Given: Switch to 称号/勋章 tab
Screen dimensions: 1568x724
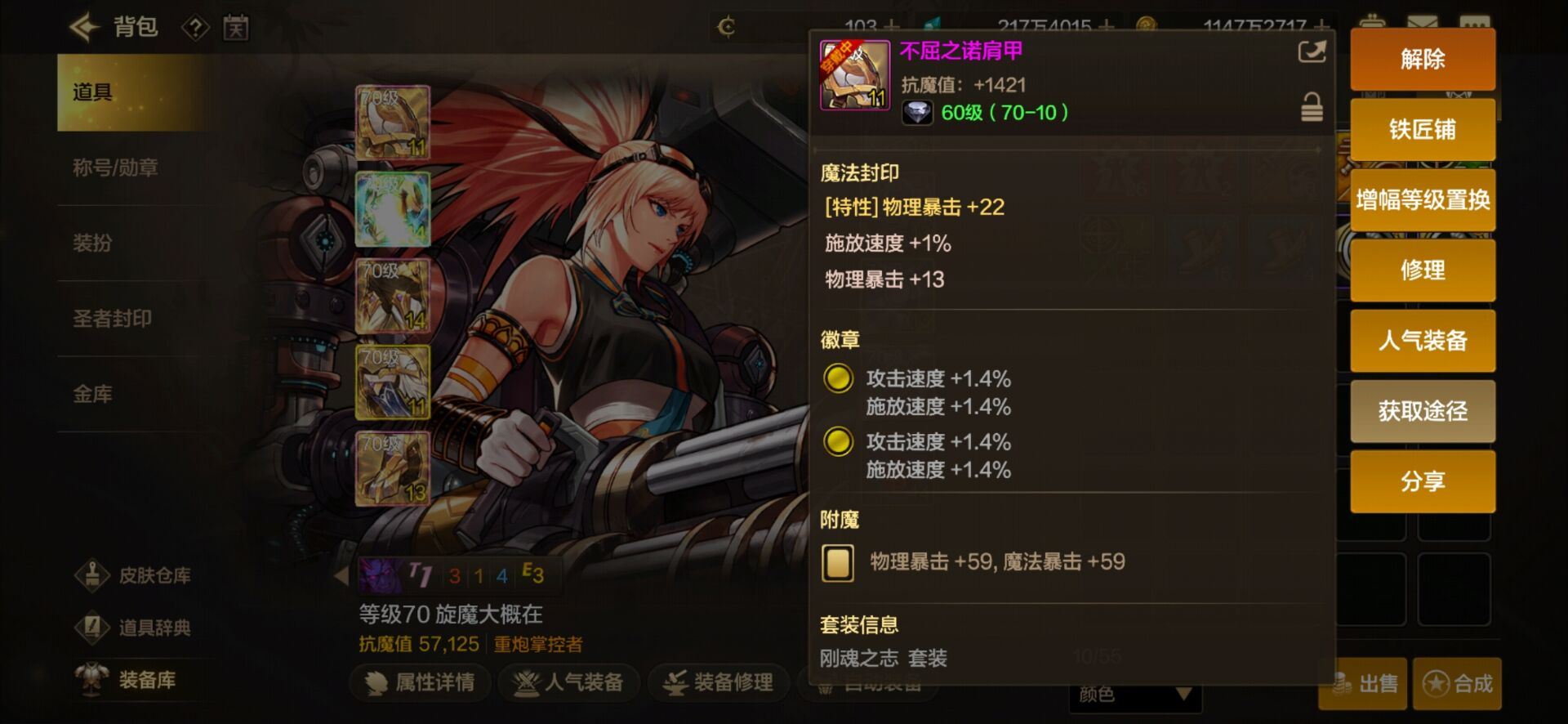Looking at the screenshot, I should 115,168.
